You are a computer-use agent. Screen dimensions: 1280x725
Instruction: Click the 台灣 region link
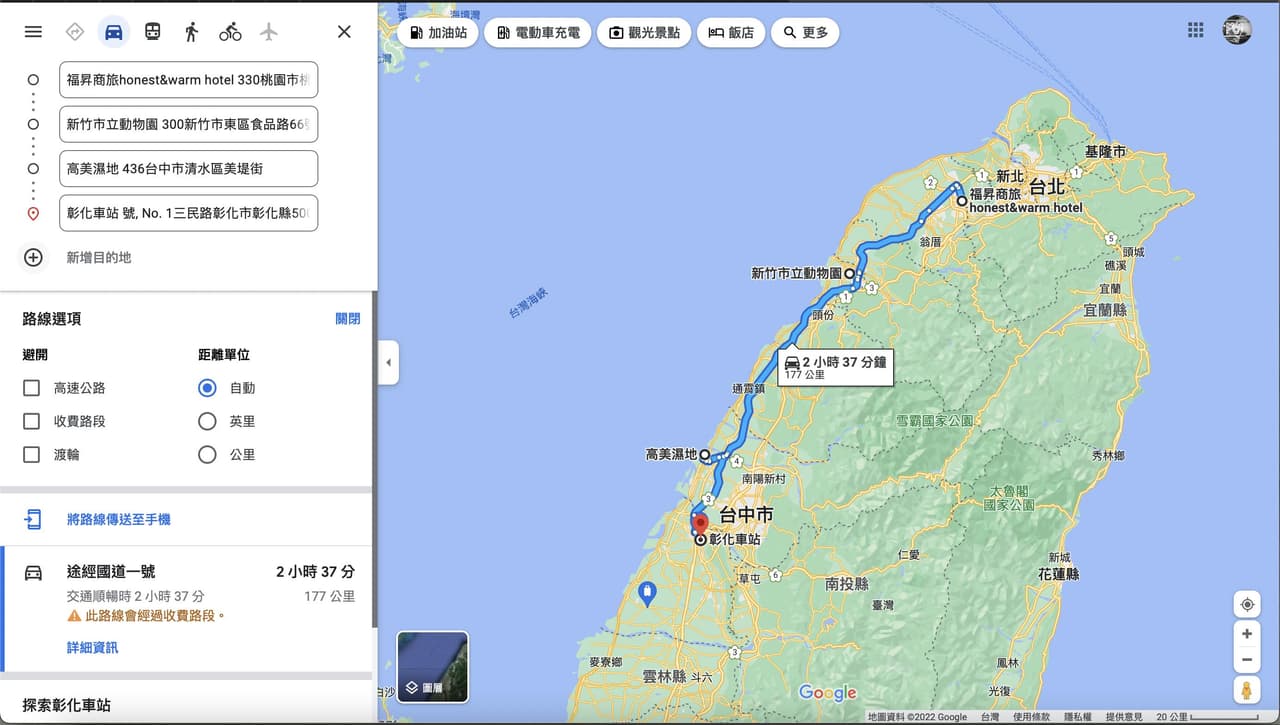point(989,717)
